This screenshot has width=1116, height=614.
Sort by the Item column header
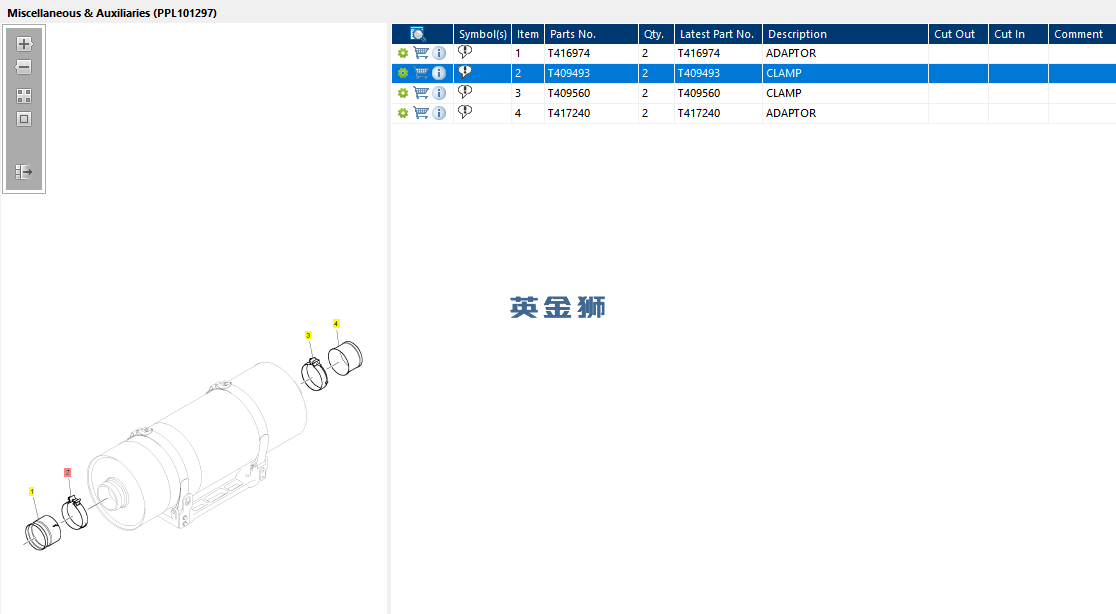528,34
